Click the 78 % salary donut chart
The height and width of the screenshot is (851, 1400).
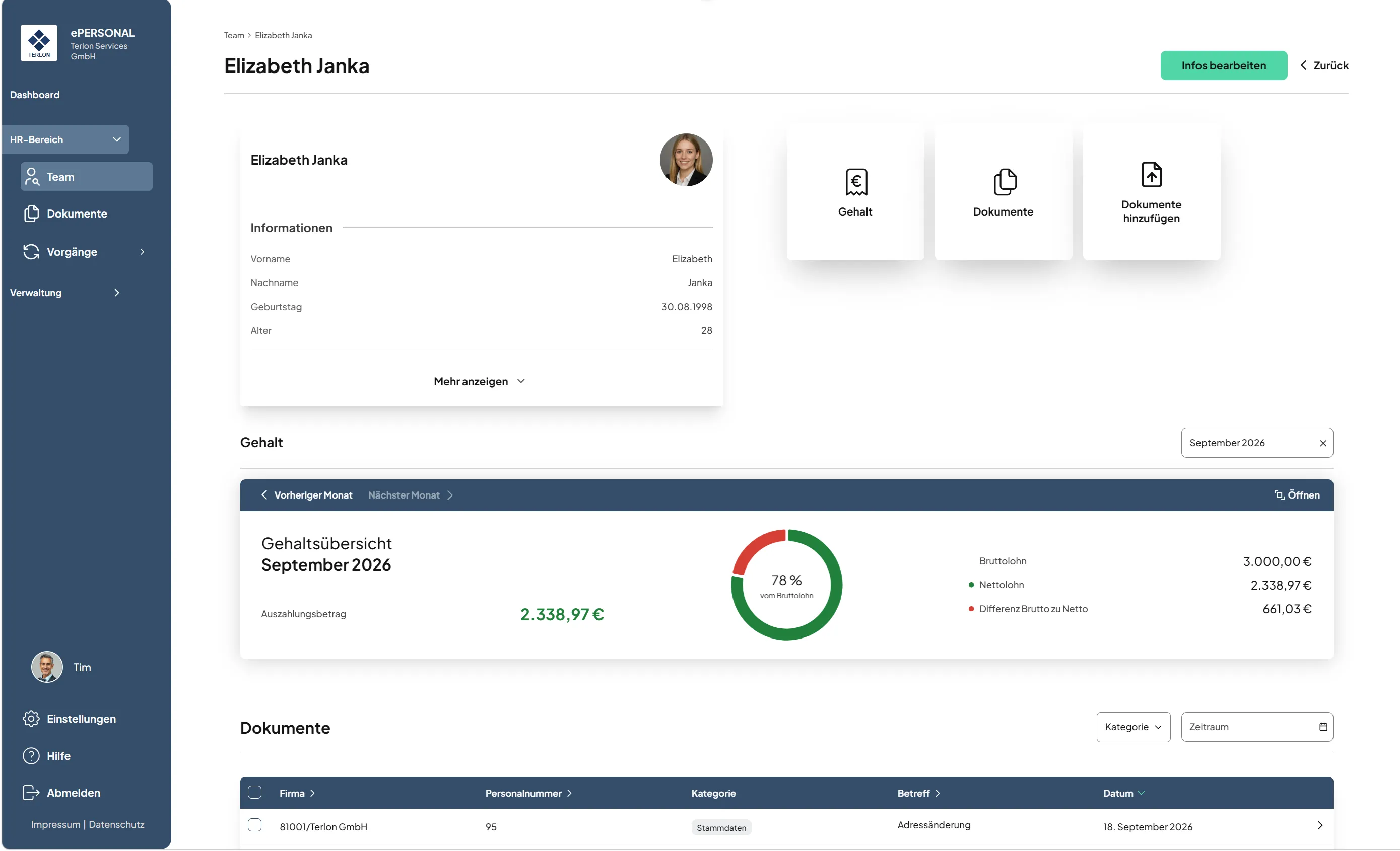click(786, 585)
